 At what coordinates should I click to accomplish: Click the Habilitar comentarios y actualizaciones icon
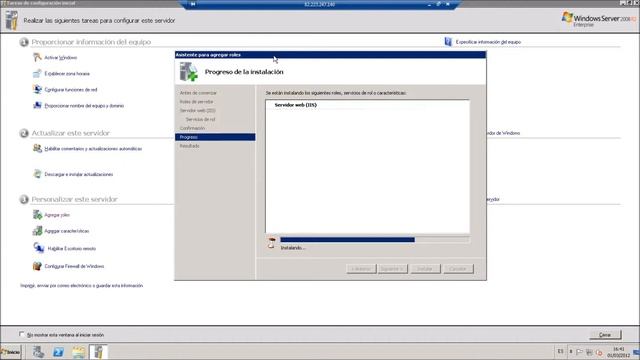pos(37,149)
